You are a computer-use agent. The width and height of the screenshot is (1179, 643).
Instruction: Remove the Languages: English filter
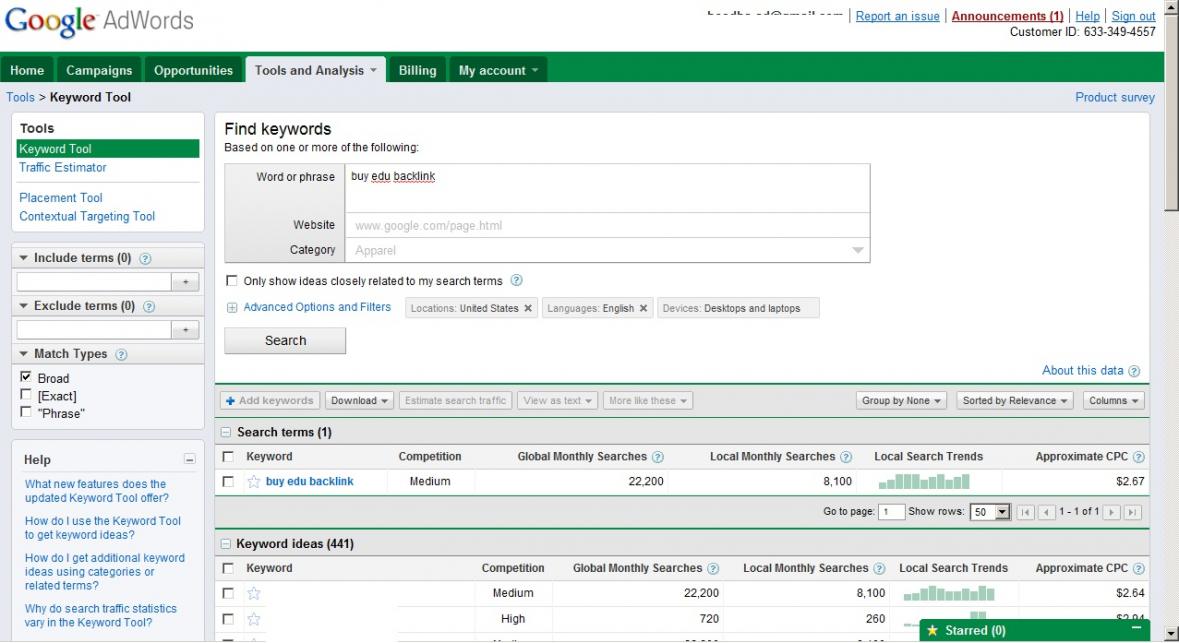tap(643, 308)
